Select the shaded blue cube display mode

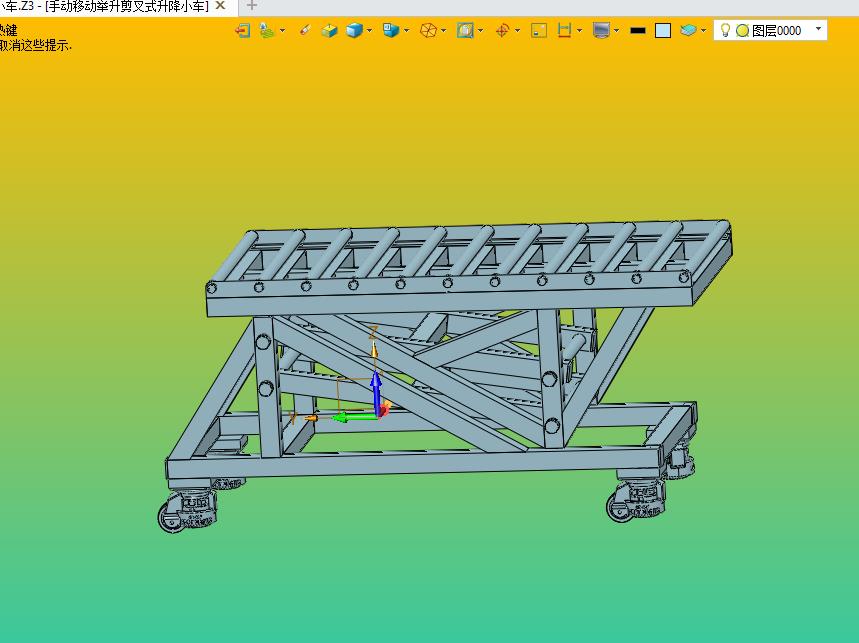(x=354, y=30)
